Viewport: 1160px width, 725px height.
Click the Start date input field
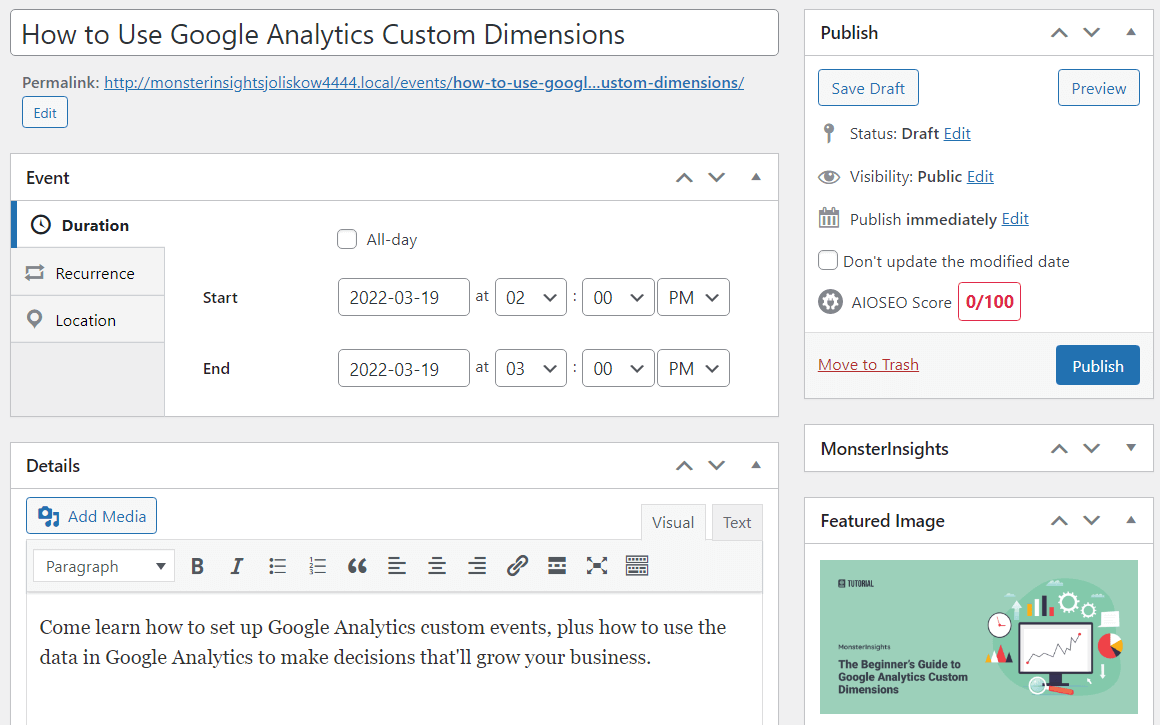[403, 297]
